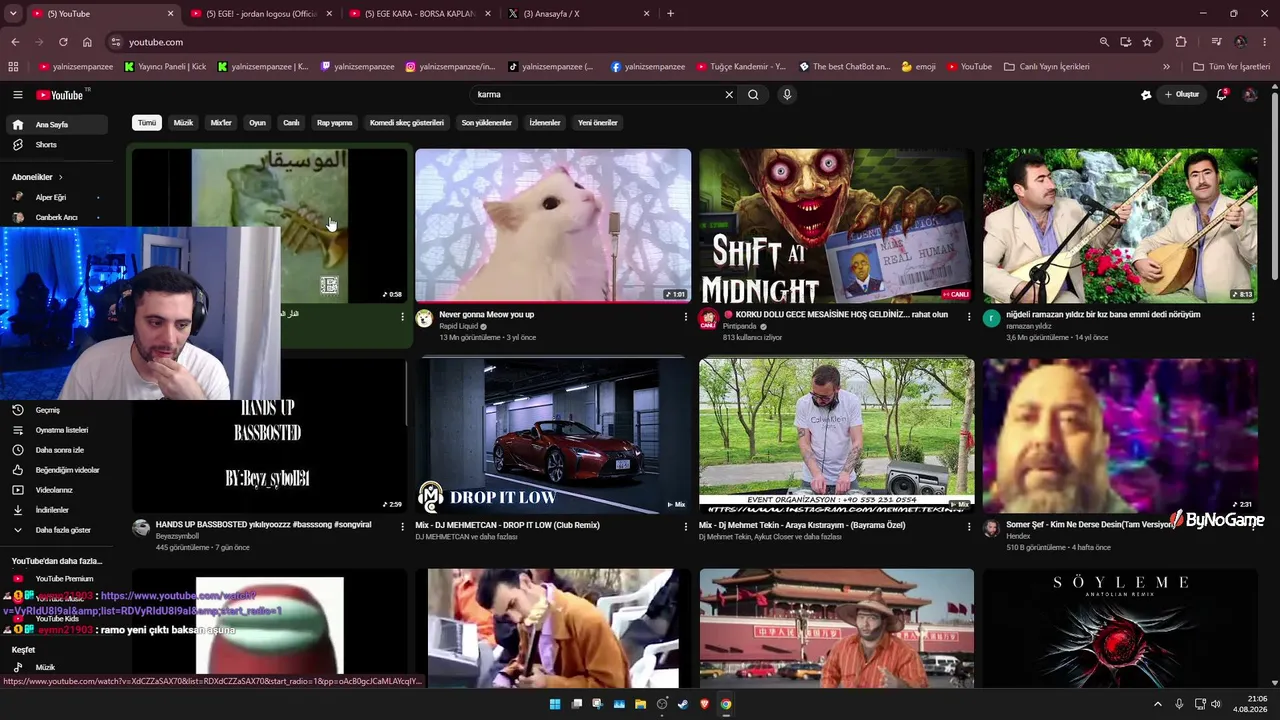
Task: Start voice search with the microphone
Action: tap(787, 95)
